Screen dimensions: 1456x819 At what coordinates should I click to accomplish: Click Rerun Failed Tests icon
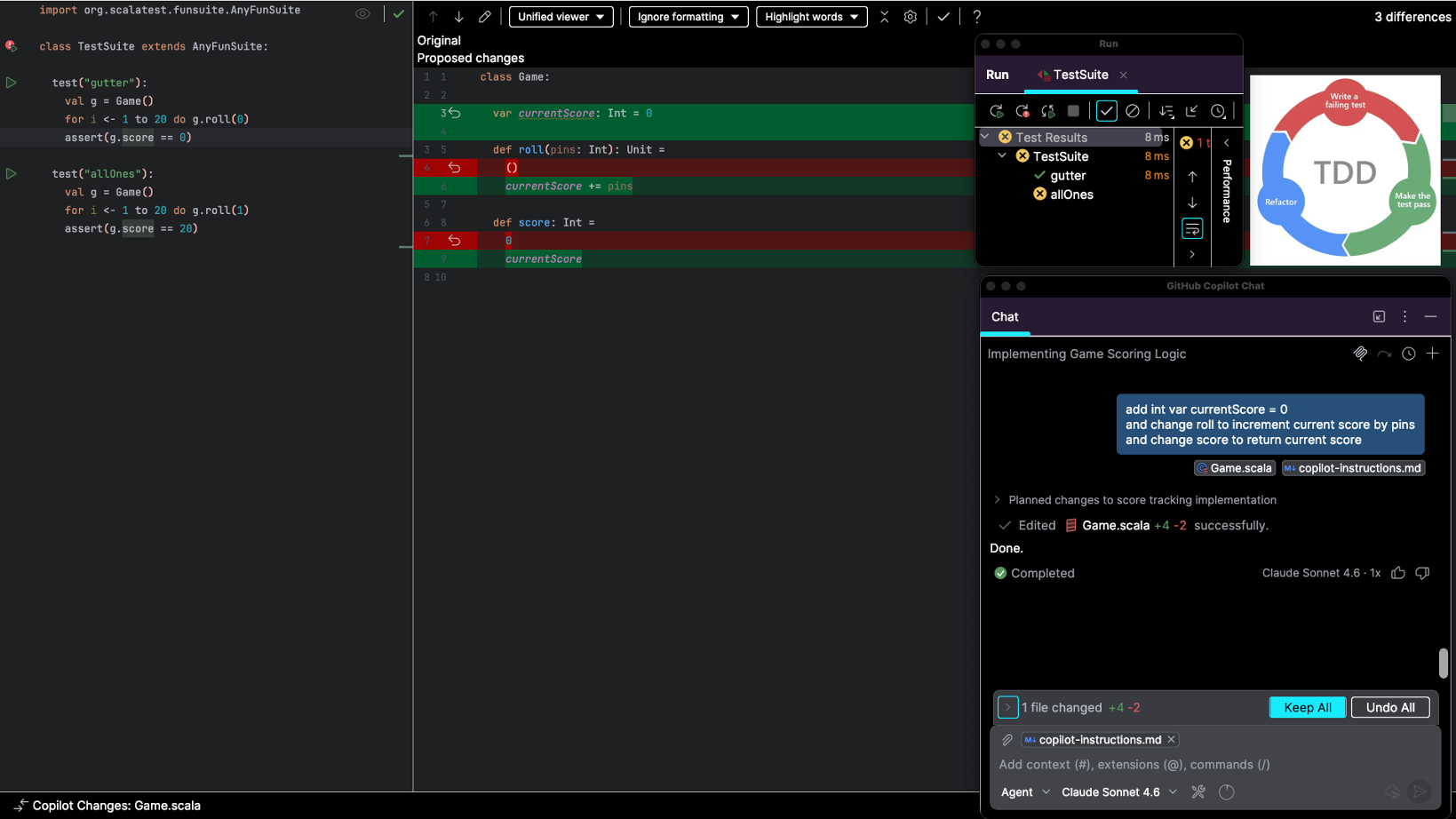coord(1022,111)
